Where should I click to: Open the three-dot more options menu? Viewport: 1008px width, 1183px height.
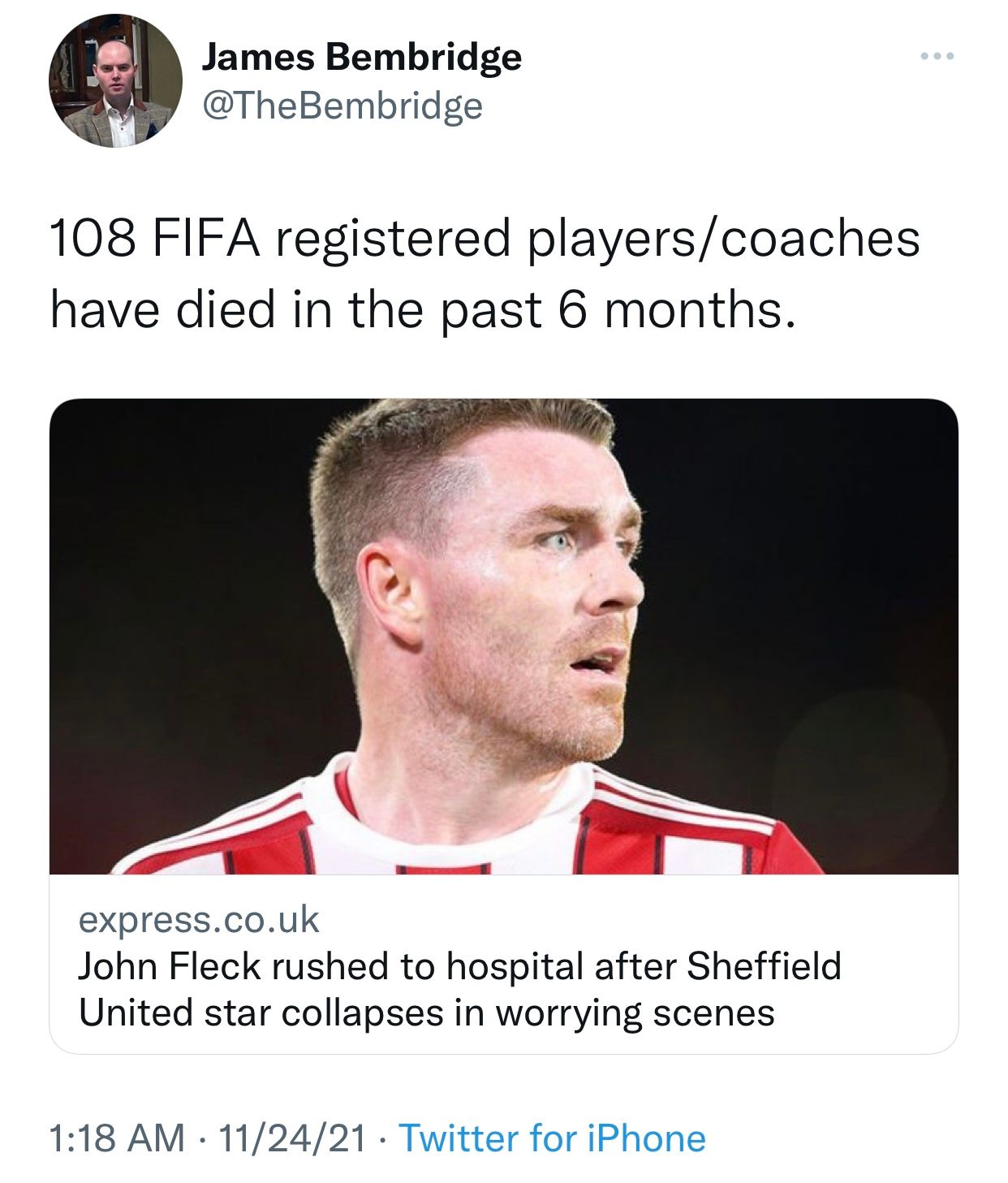tap(937, 57)
